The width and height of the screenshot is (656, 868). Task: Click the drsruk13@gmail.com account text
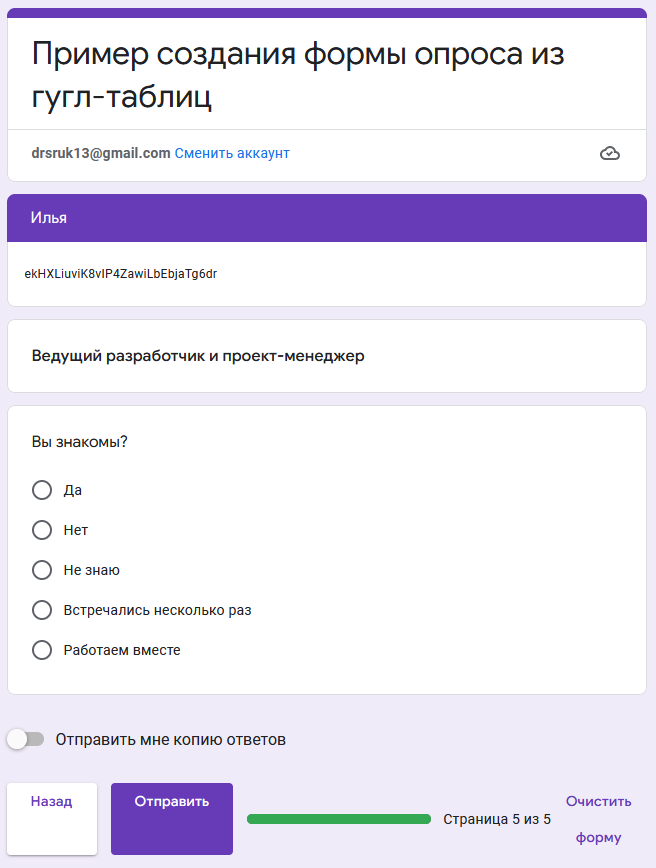pos(101,153)
